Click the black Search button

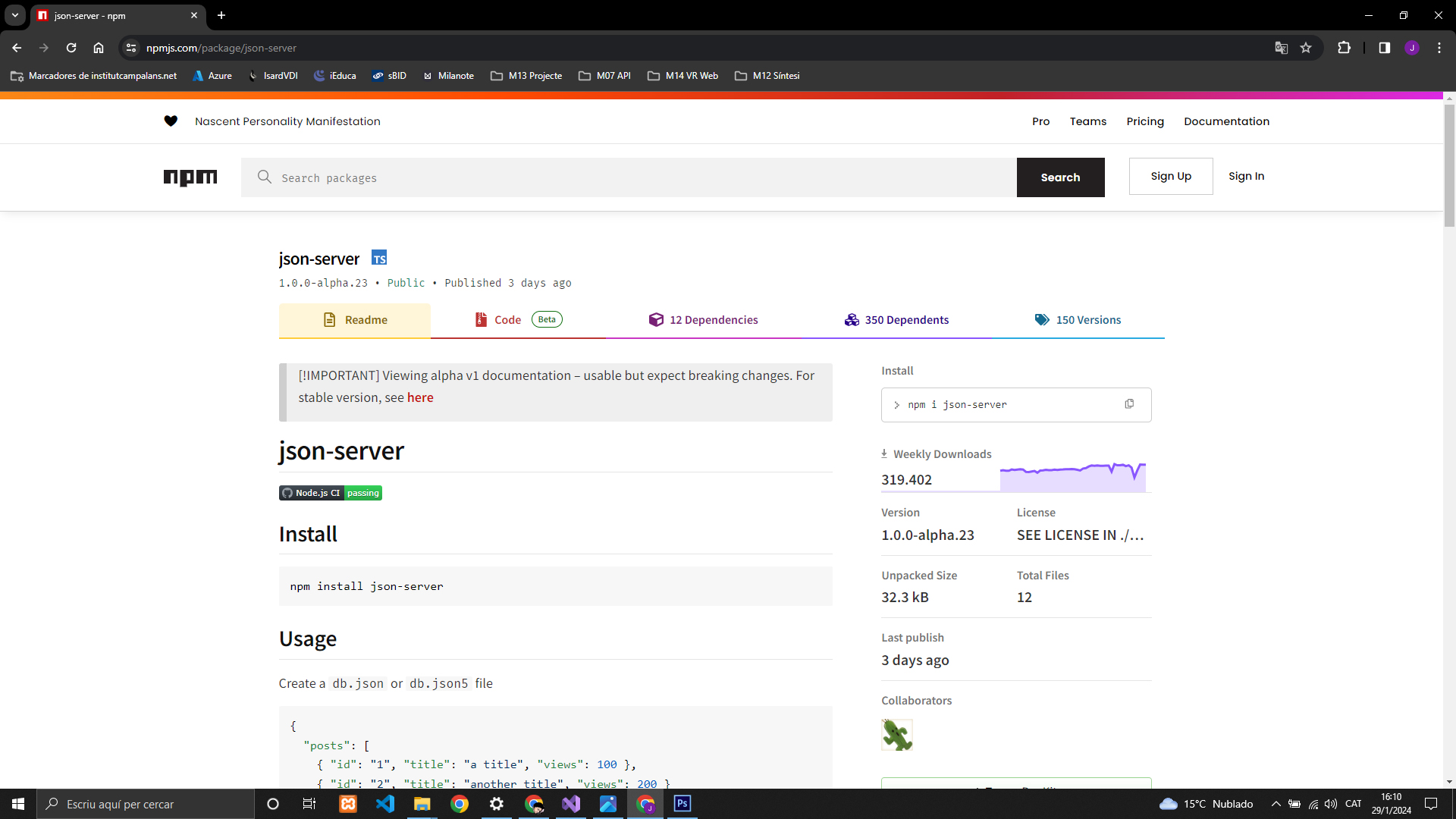point(1060,177)
